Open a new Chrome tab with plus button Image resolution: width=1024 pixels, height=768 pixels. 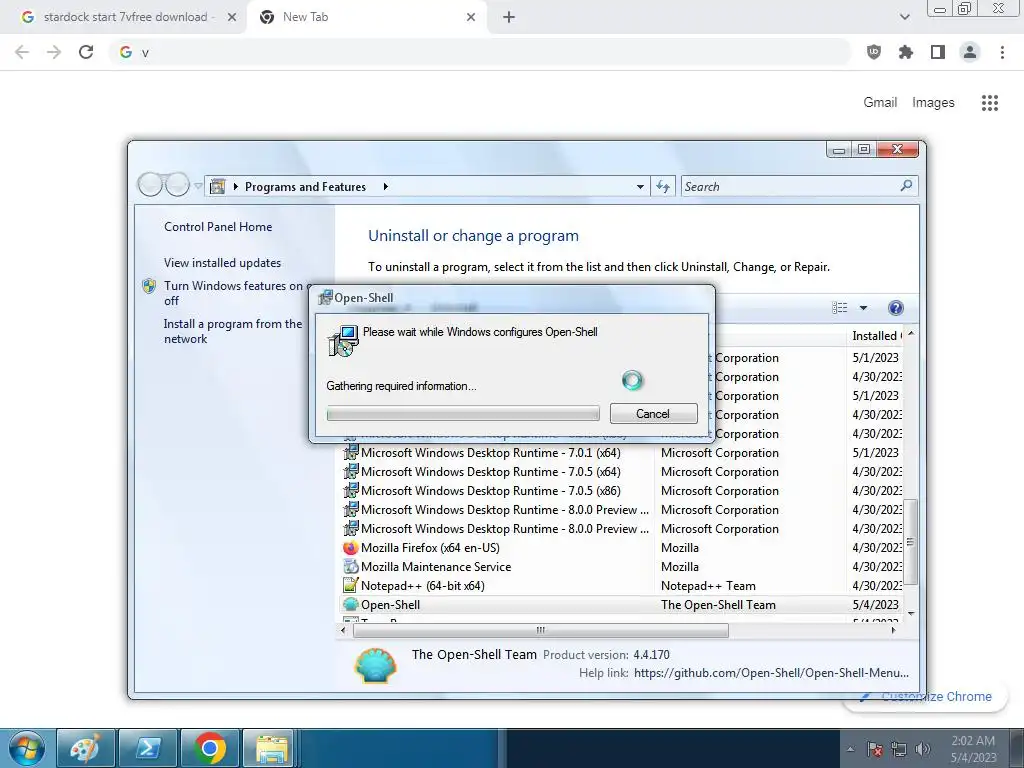tap(509, 17)
